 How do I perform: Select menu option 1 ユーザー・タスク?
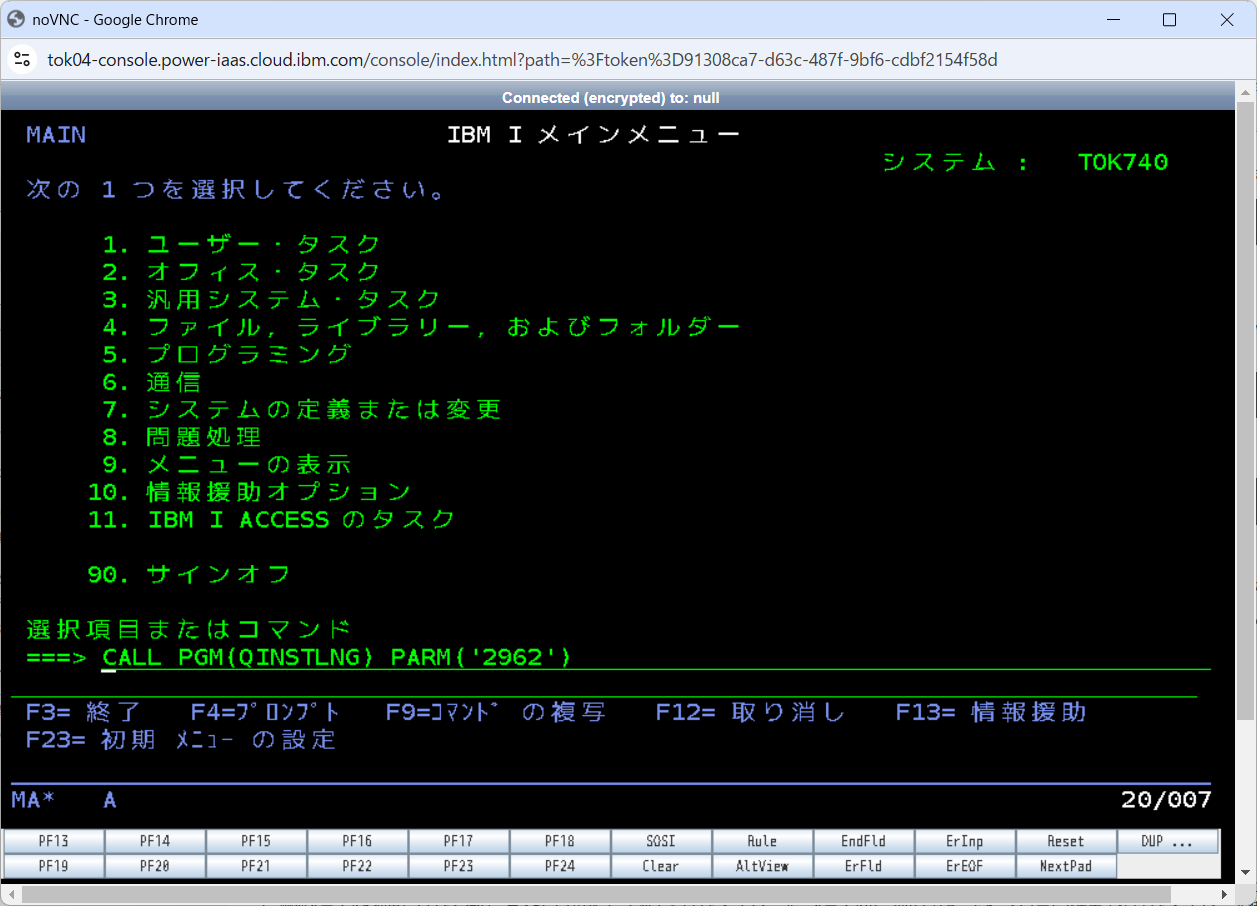[x=241, y=244]
